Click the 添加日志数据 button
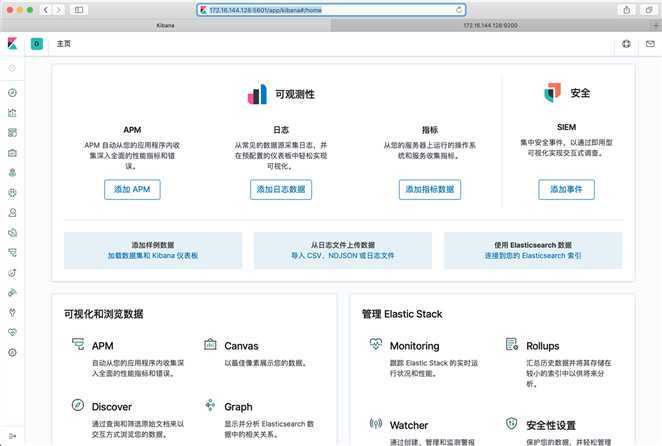 [281, 190]
